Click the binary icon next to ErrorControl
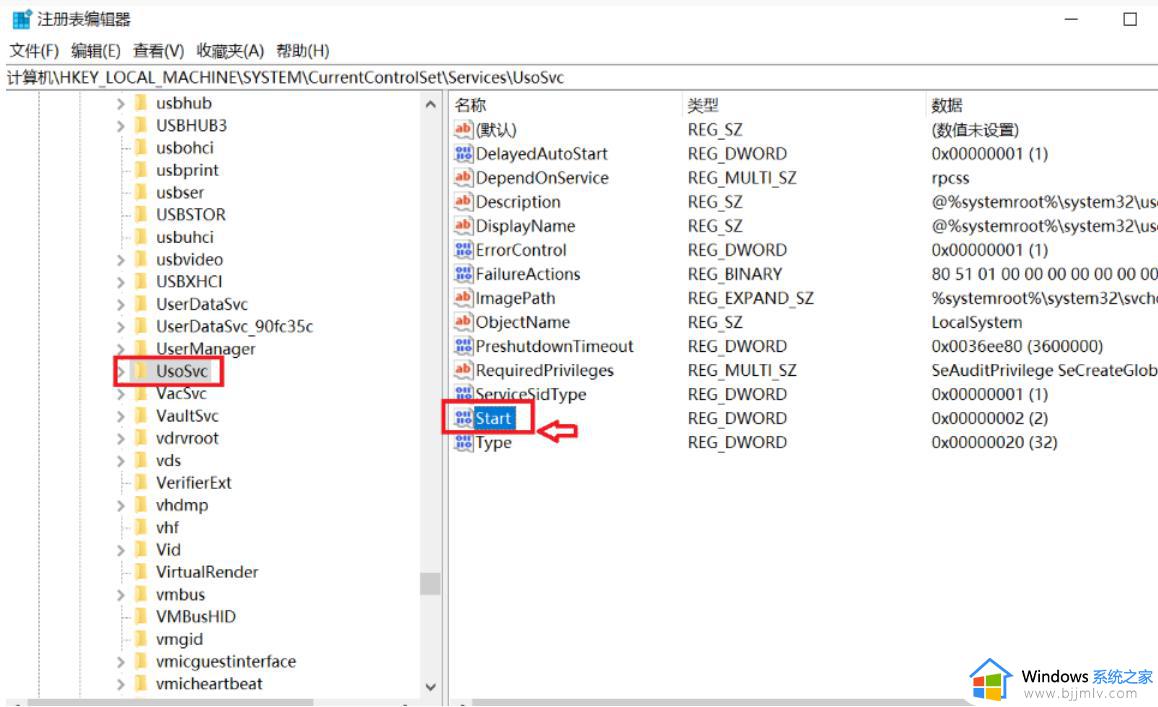Screen dimensions: 1158x707 (x=463, y=250)
